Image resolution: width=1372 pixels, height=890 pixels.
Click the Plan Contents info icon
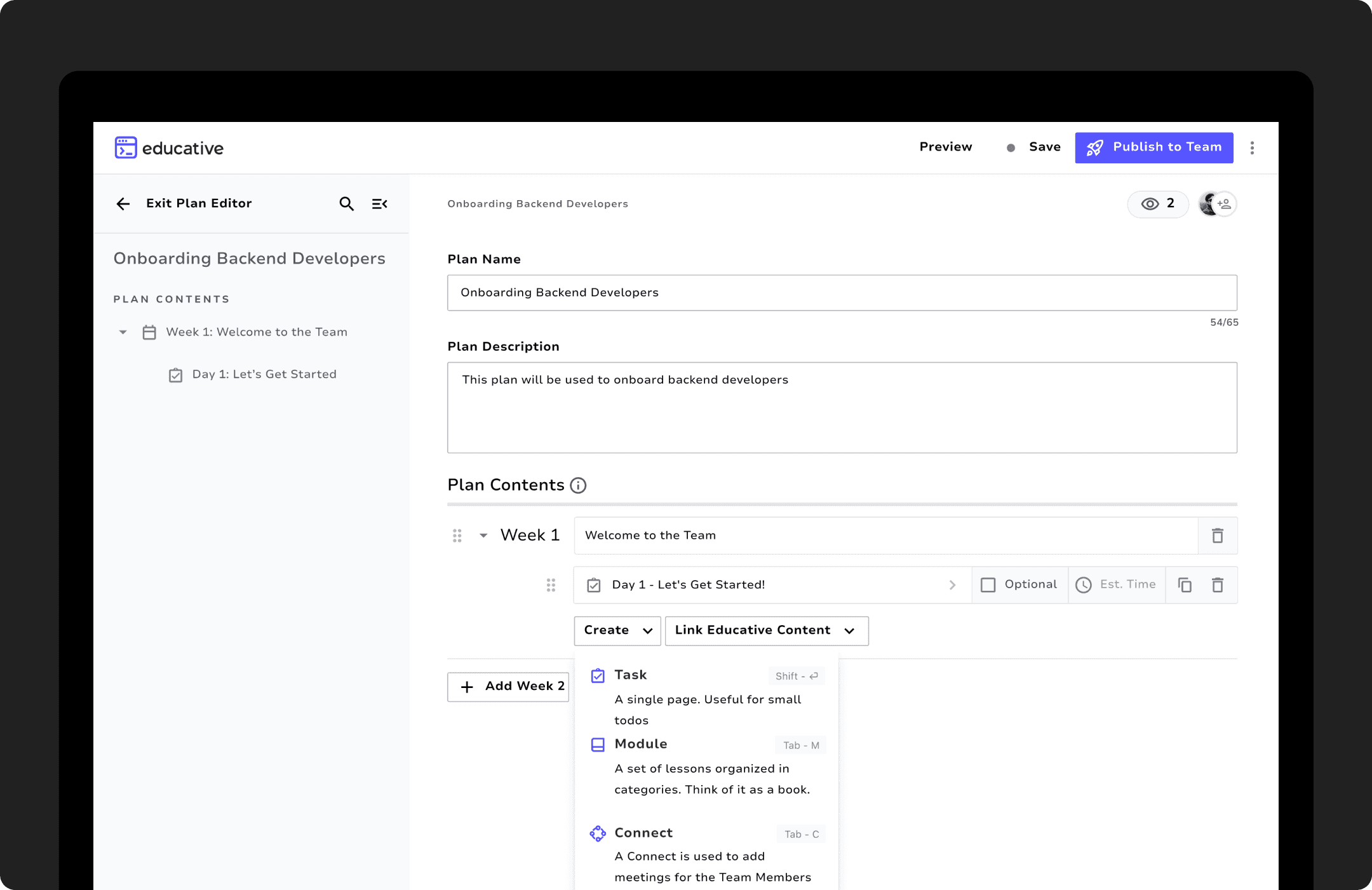point(578,485)
